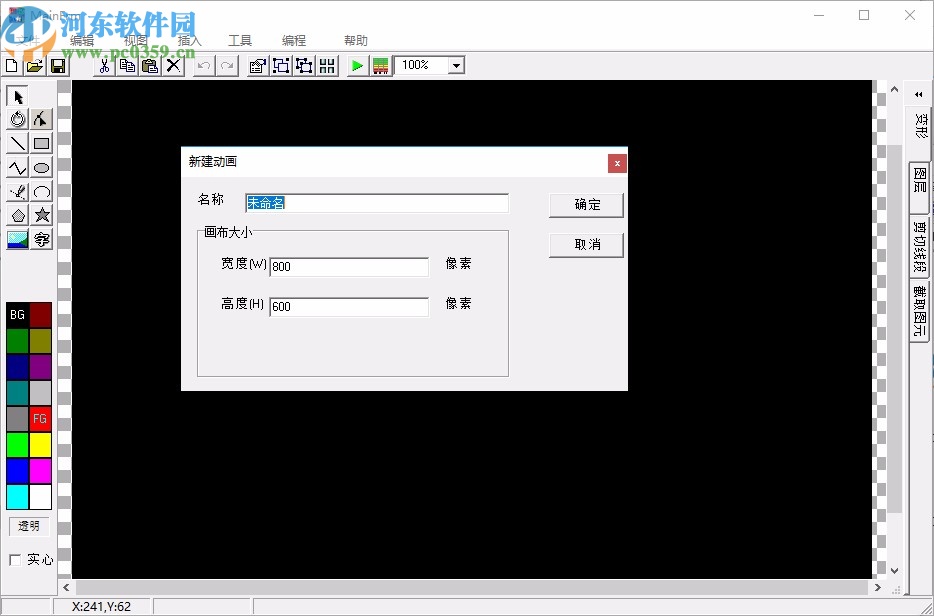
Task: Switch to the 剪切线段 side tab
Action: (920, 247)
